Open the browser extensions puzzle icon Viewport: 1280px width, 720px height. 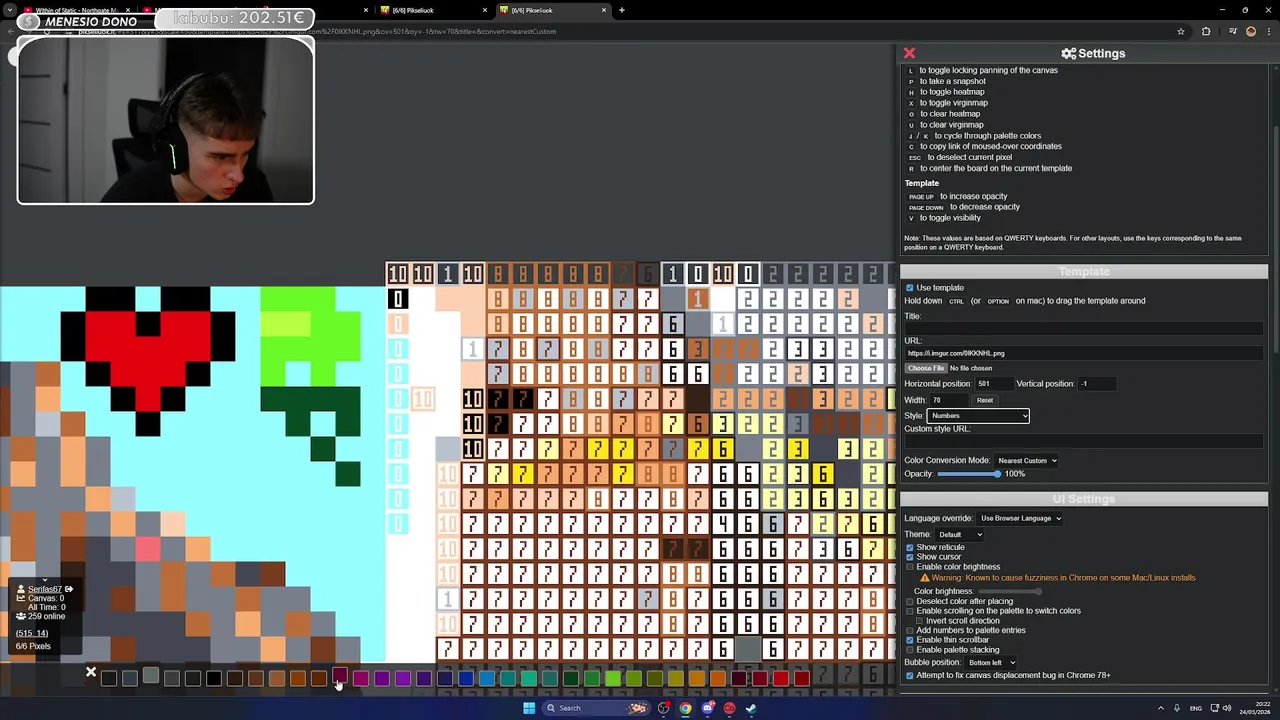tap(1205, 31)
